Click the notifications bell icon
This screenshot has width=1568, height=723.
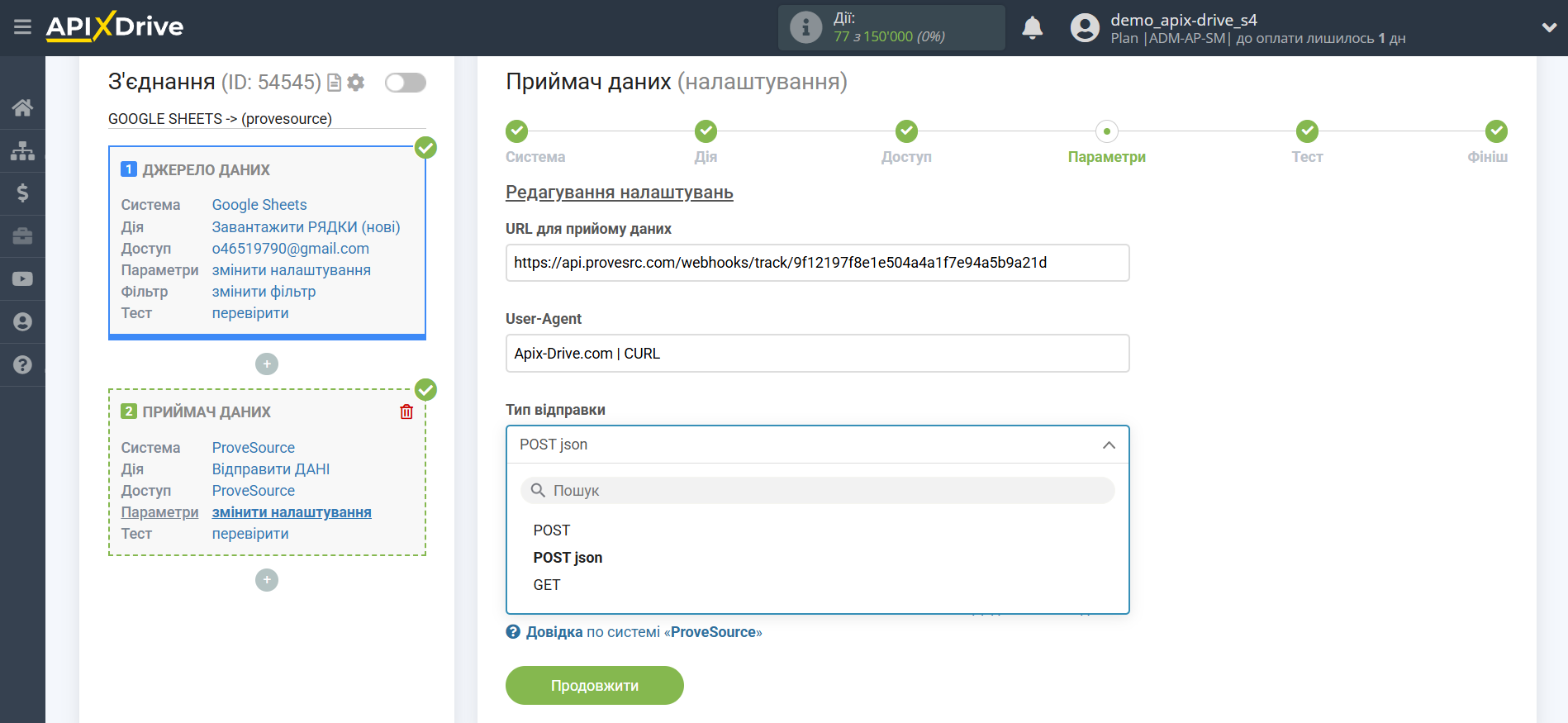[1032, 27]
